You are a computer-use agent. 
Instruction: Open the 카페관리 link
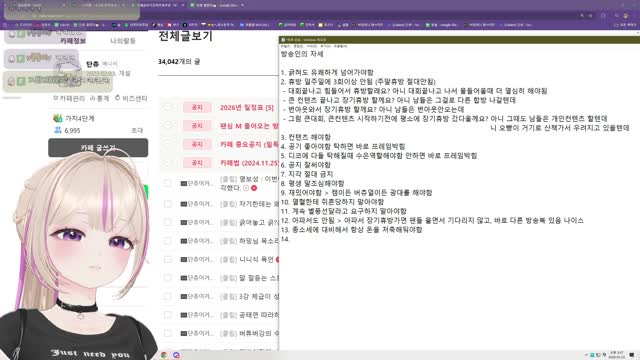coord(69,98)
